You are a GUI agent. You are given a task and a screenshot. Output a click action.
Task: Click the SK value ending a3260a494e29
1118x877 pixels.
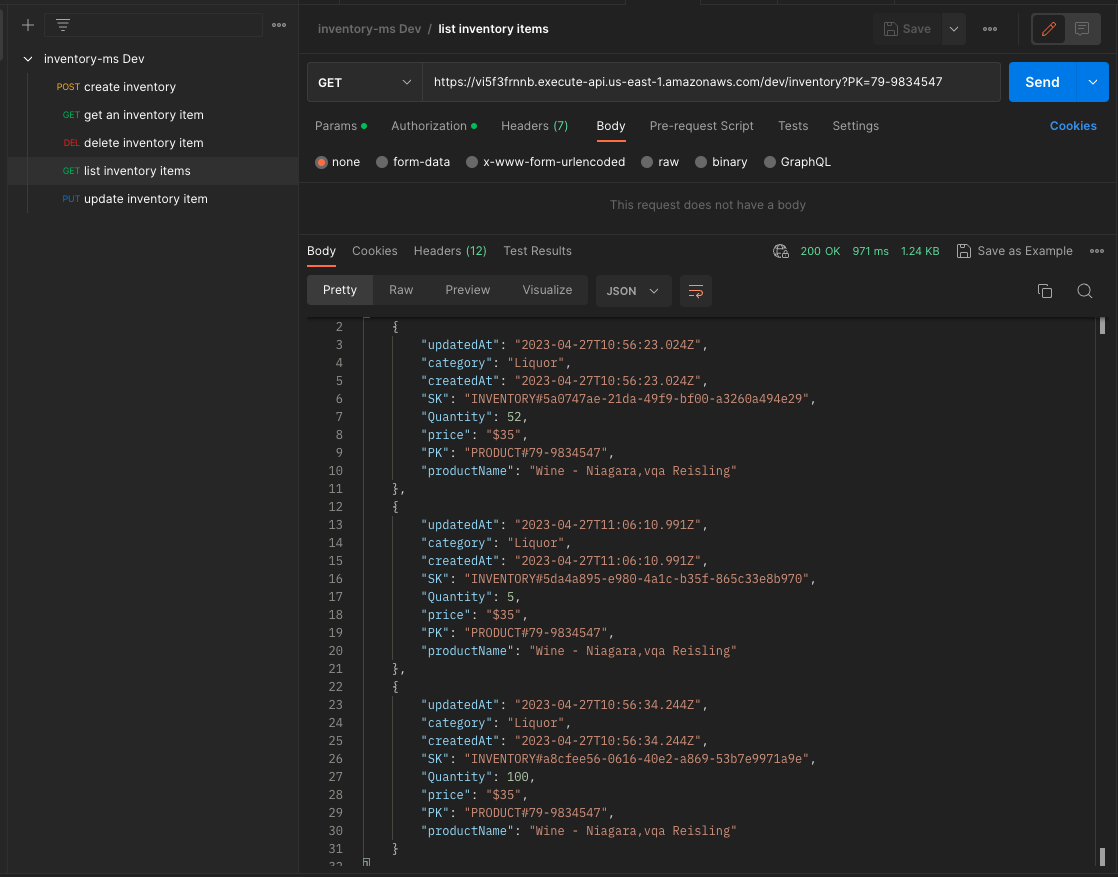pos(637,399)
